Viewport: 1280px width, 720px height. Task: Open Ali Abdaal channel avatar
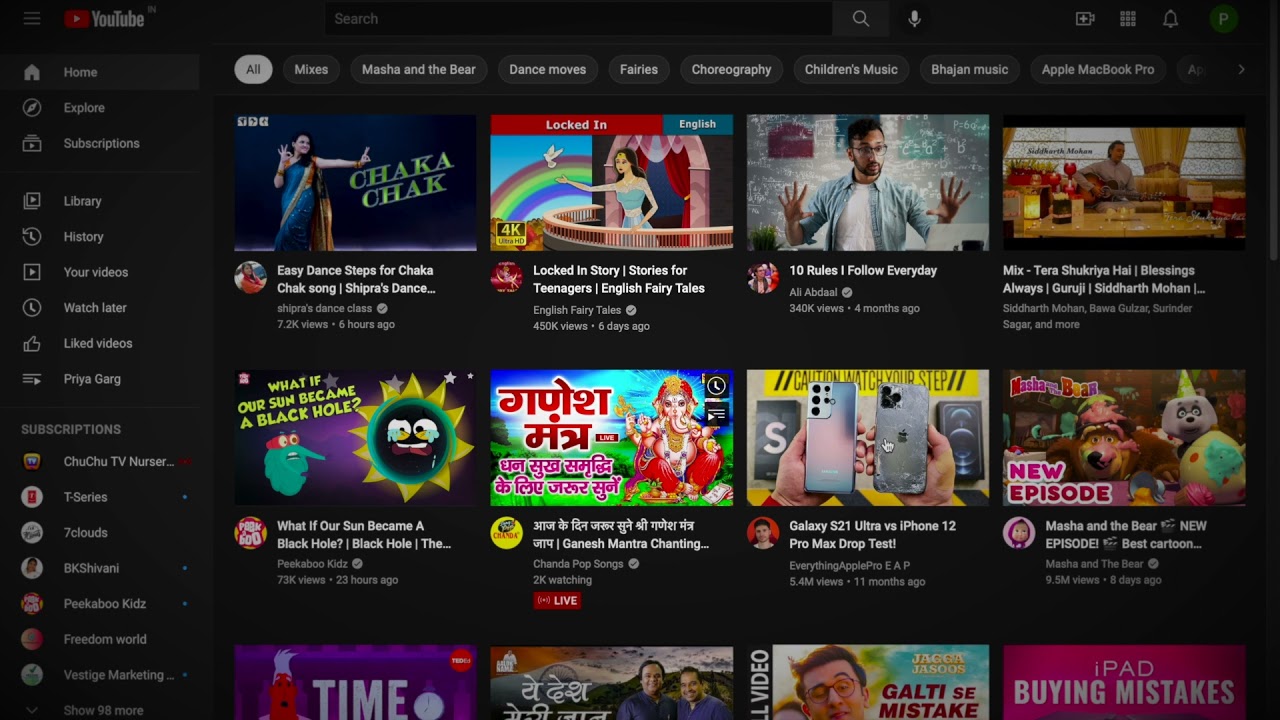pyautogui.click(x=762, y=277)
